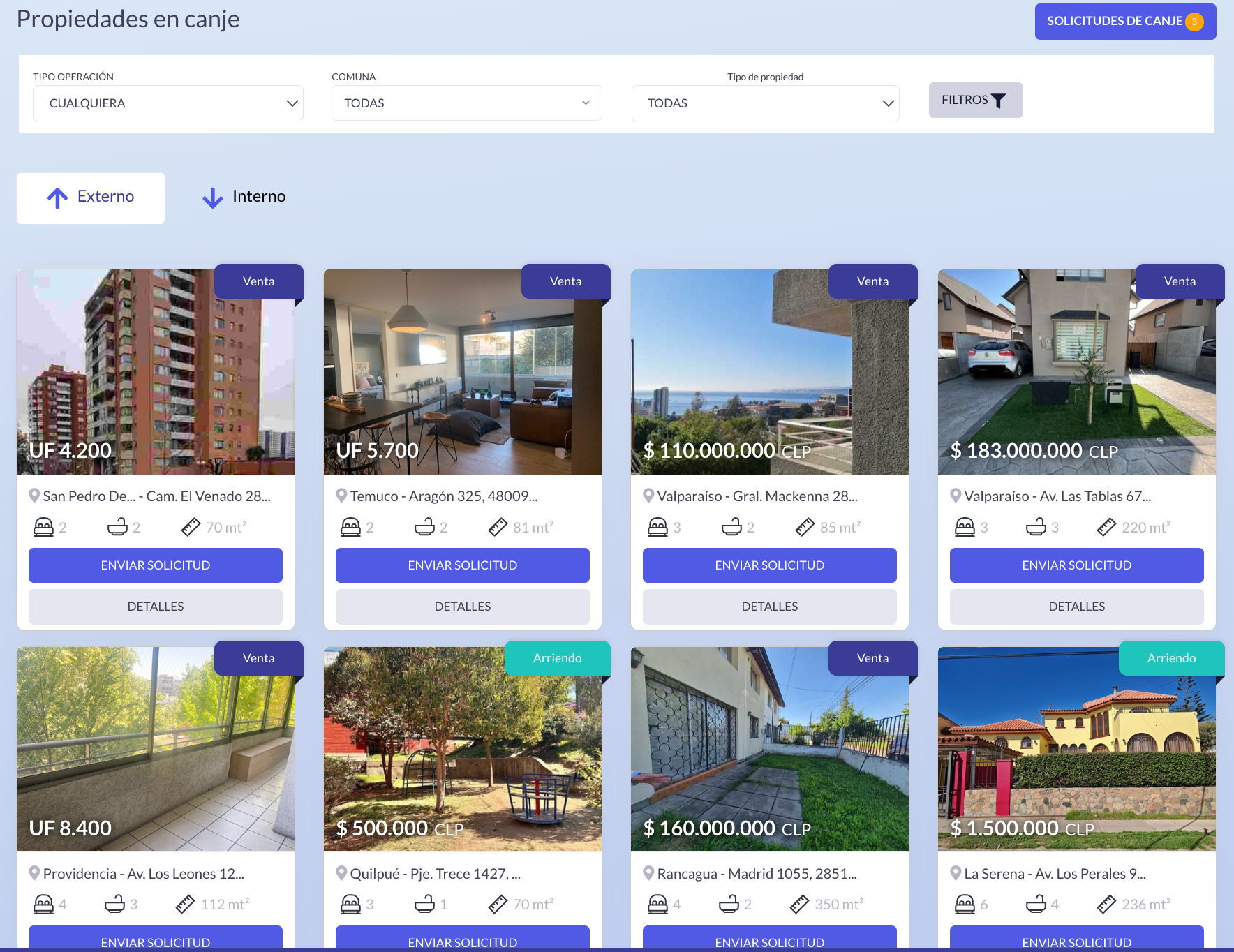Click bedroom icon on Providencia card

click(43, 905)
